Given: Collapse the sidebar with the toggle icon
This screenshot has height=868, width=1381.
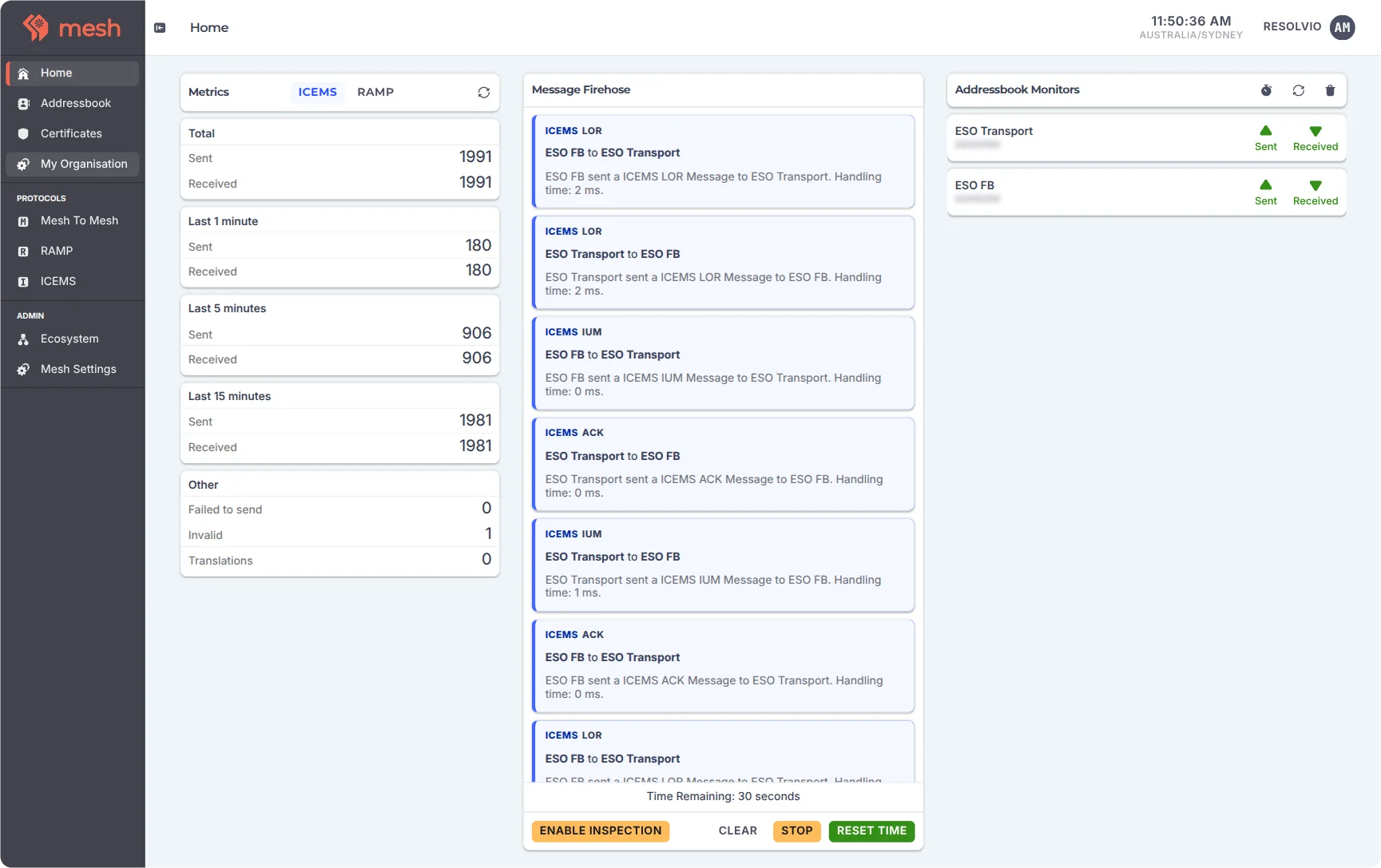Looking at the screenshot, I should click(x=160, y=28).
